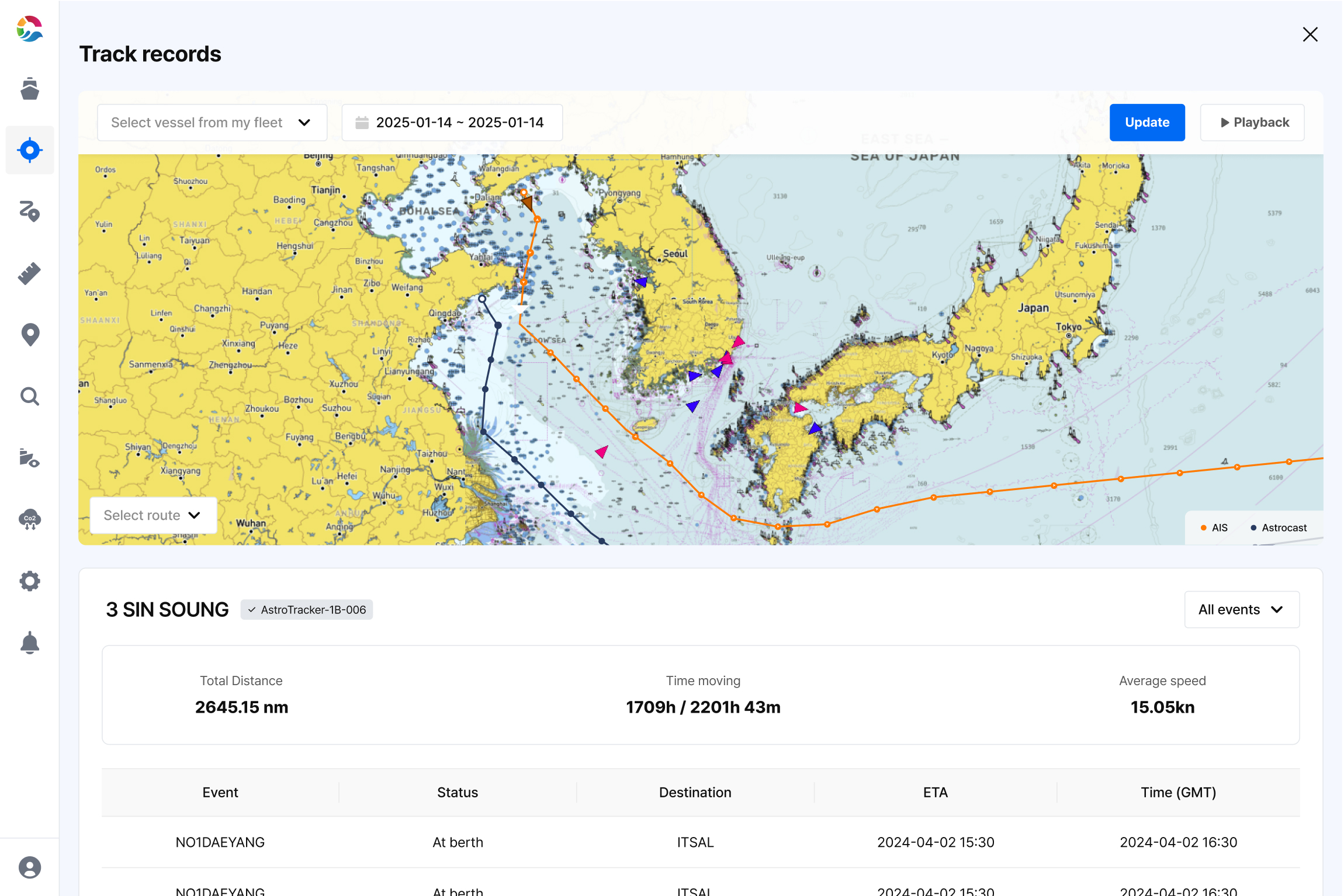Open the settings gear icon in sidebar
Screen dimensions: 1344x896
(29, 581)
